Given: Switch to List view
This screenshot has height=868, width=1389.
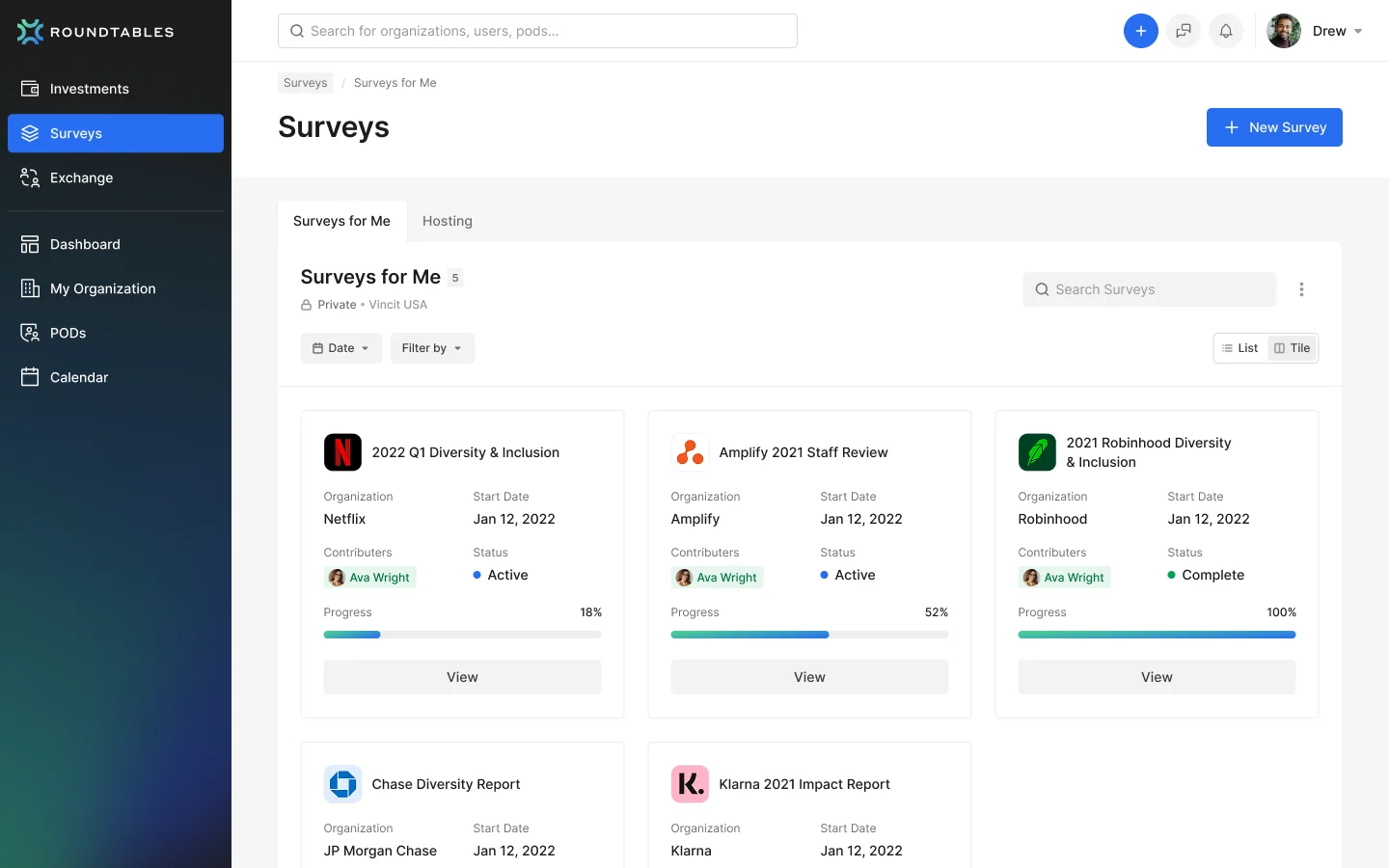Looking at the screenshot, I should pyautogui.click(x=1239, y=348).
